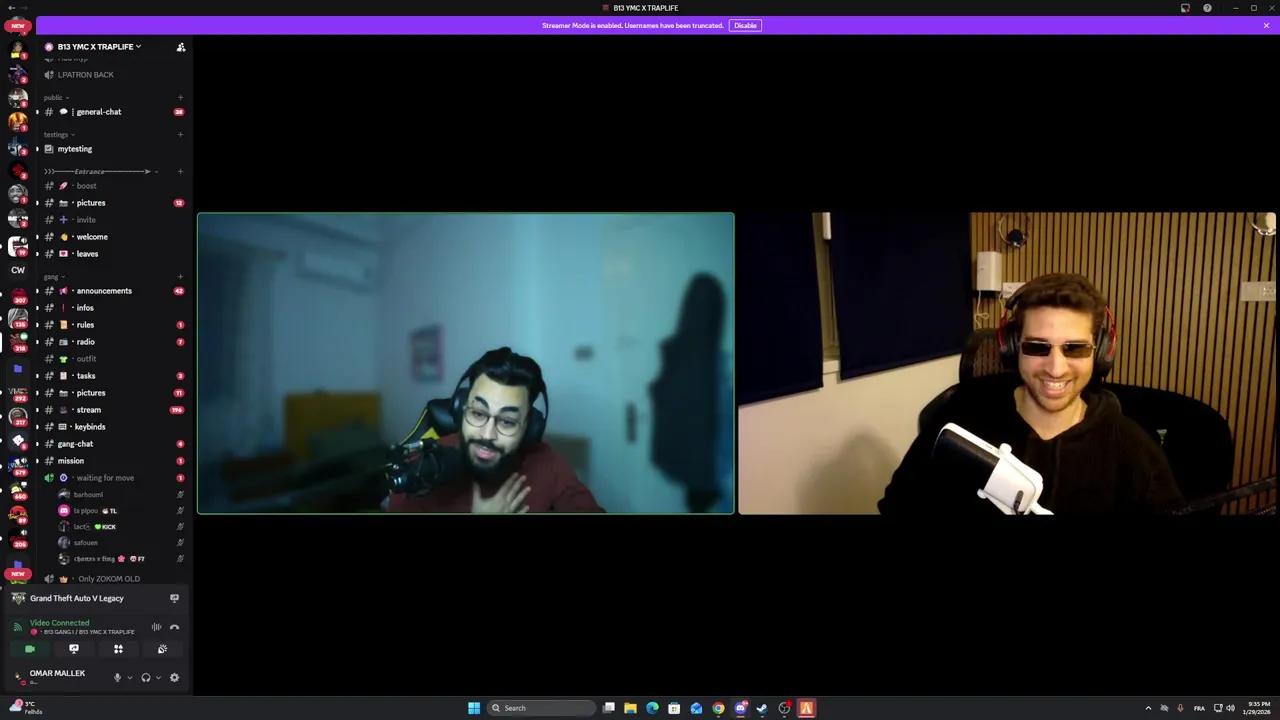Open Steam from taskbar
The image size is (1280, 720).
[x=762, y=708]
